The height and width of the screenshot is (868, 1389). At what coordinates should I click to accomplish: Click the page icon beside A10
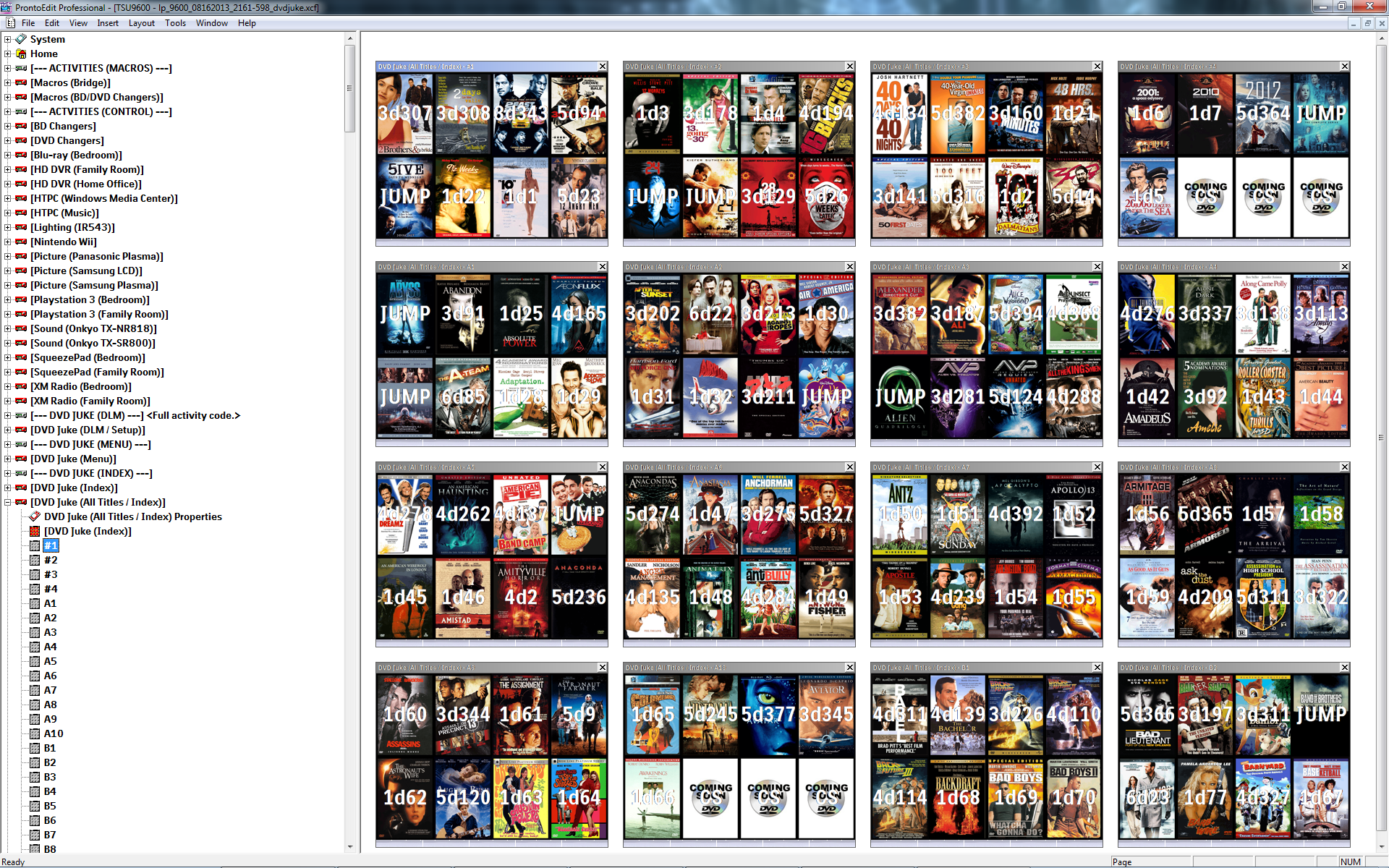(35, 733)
